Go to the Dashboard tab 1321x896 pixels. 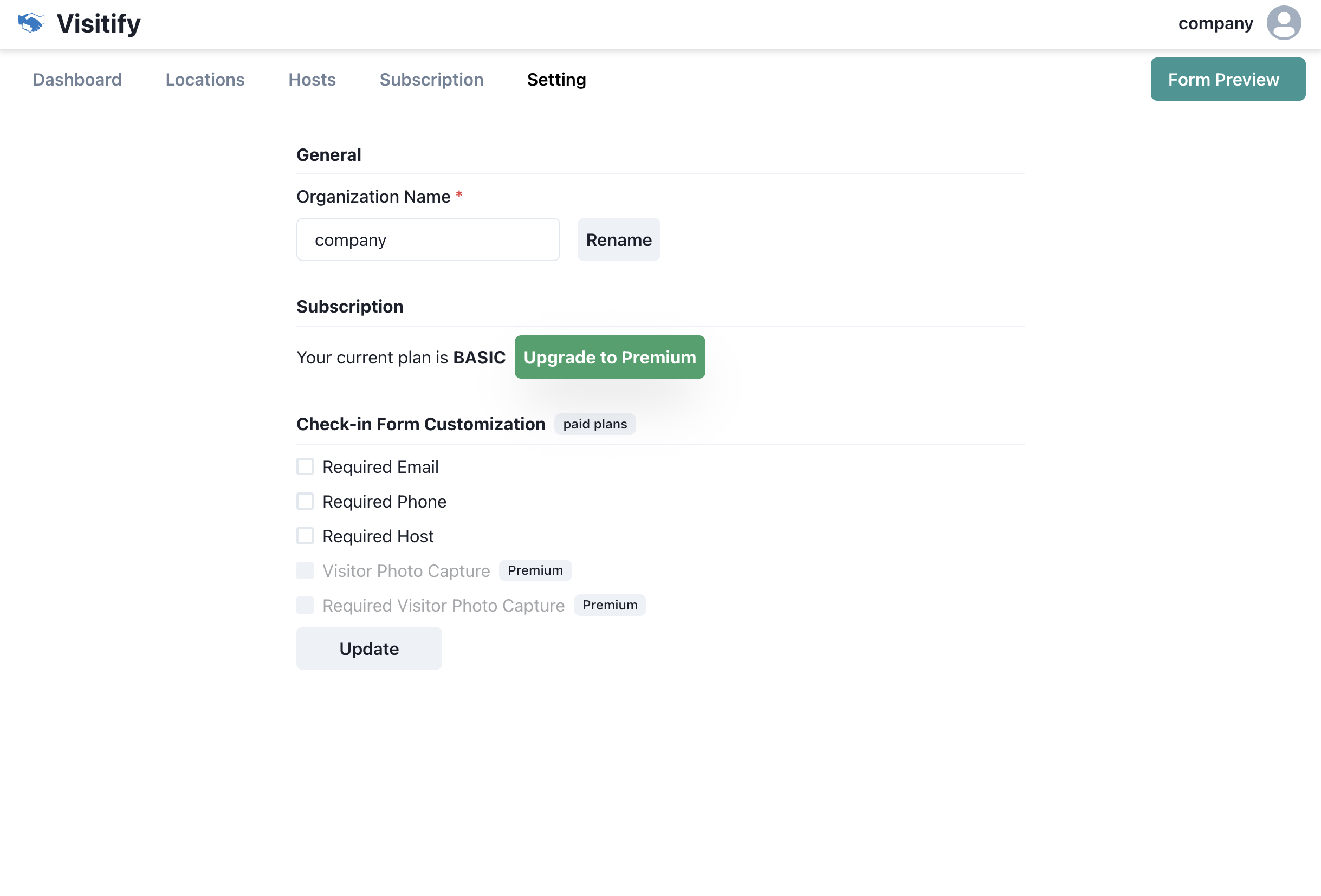pyautogui.click(x=77, y=80)
